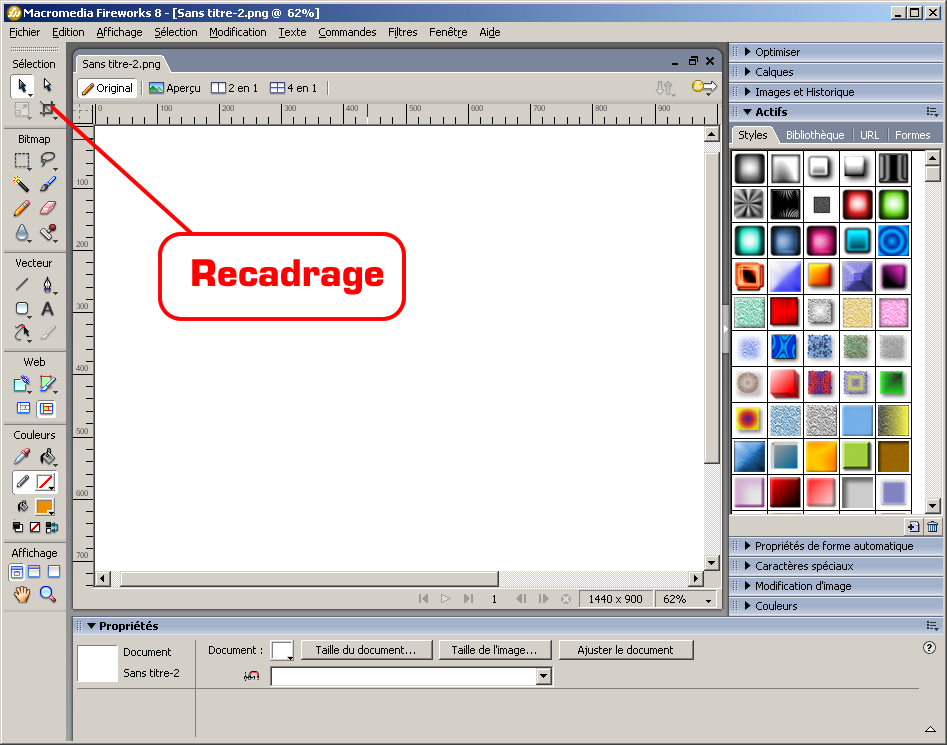Expand the Optimiser panel
The height and width of the screenshot is (745, 947).
point(777,52)
